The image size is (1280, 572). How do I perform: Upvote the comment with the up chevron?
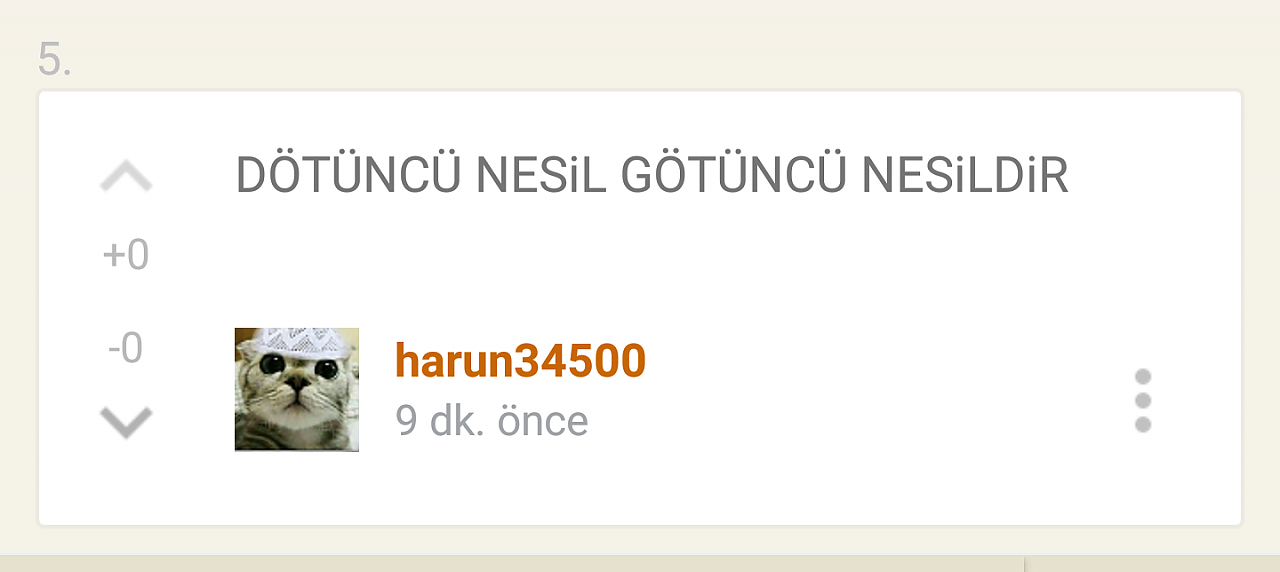pyautogui.click(x=126, y=178)
